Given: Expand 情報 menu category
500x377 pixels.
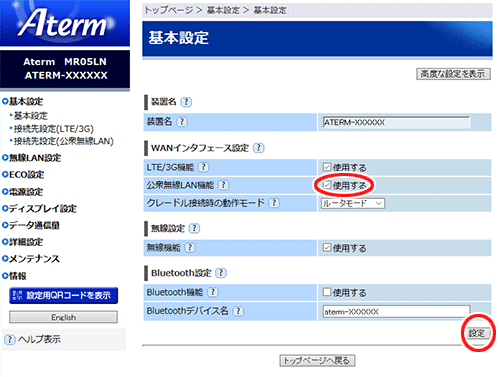Looking at the screenshot, I should (14, 276).
